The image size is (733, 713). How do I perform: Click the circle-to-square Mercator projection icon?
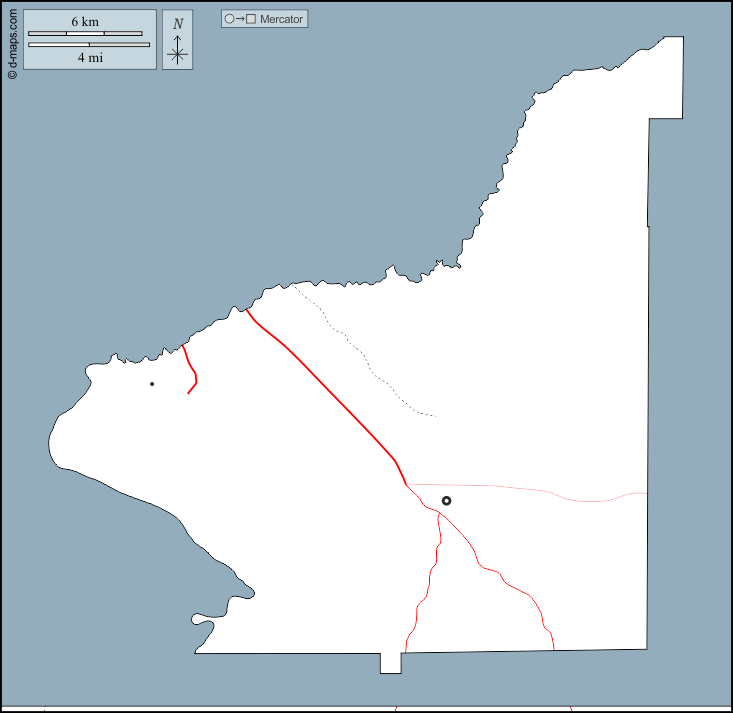[240, 19]
